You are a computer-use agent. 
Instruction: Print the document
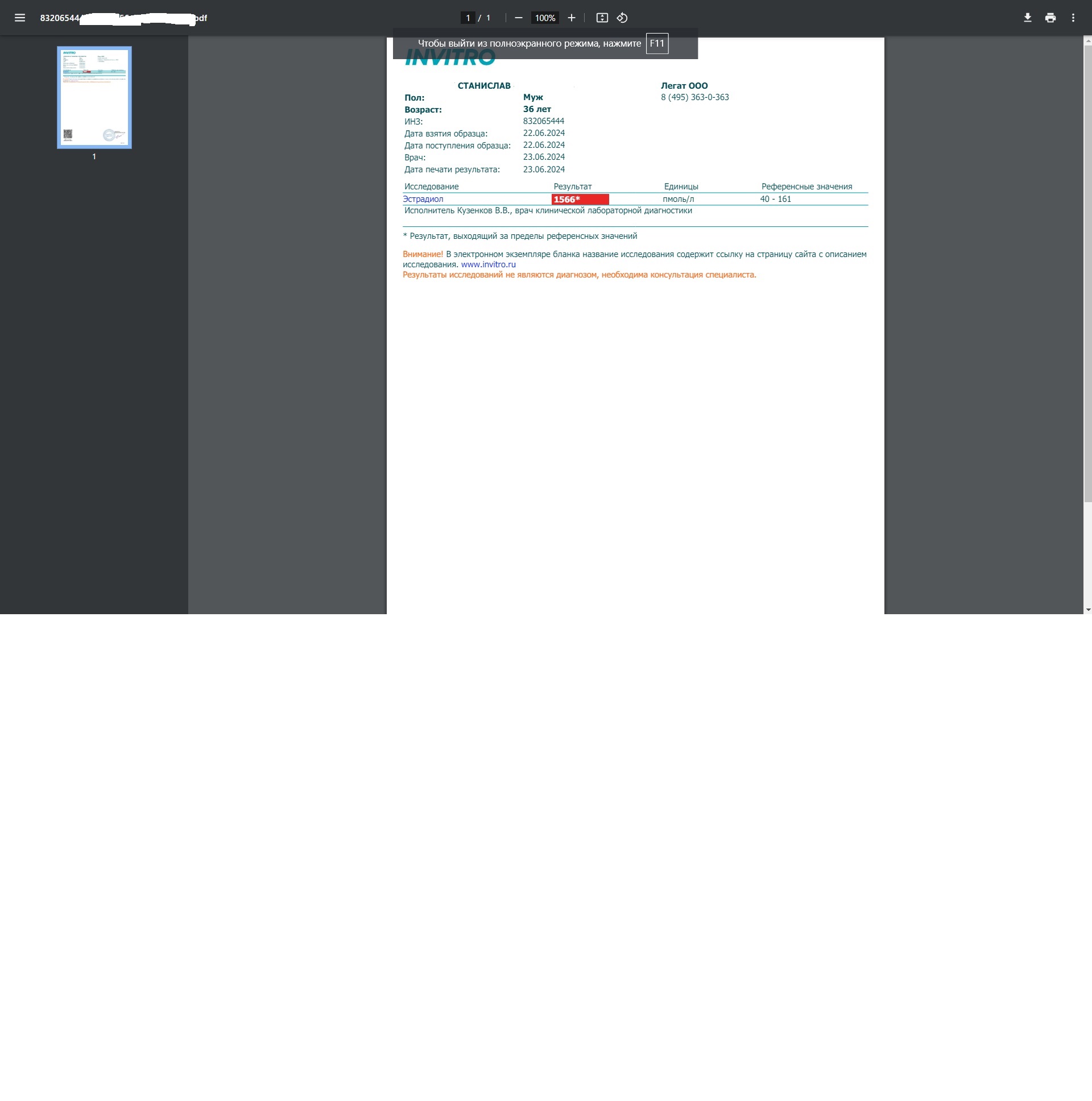(x=1050, y=18)
